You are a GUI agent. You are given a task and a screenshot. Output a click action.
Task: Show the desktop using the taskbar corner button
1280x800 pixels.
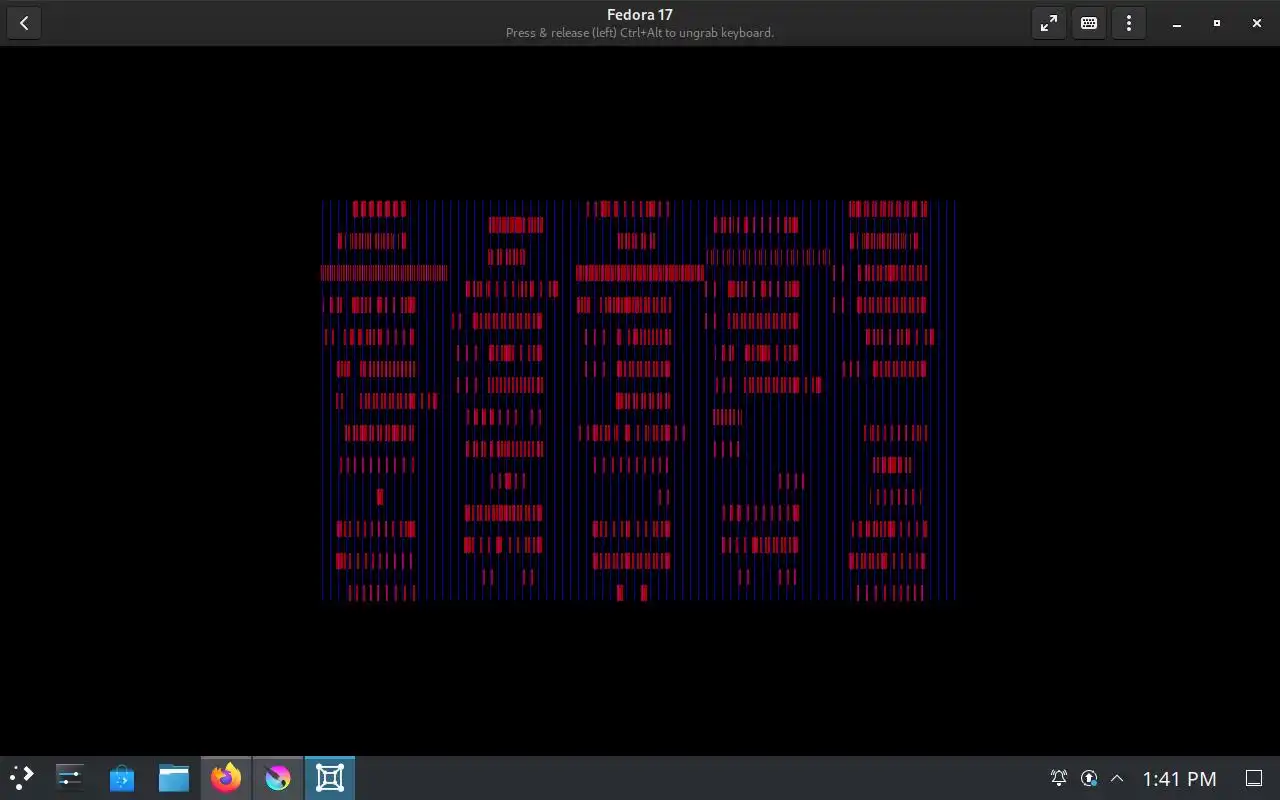1254,778
